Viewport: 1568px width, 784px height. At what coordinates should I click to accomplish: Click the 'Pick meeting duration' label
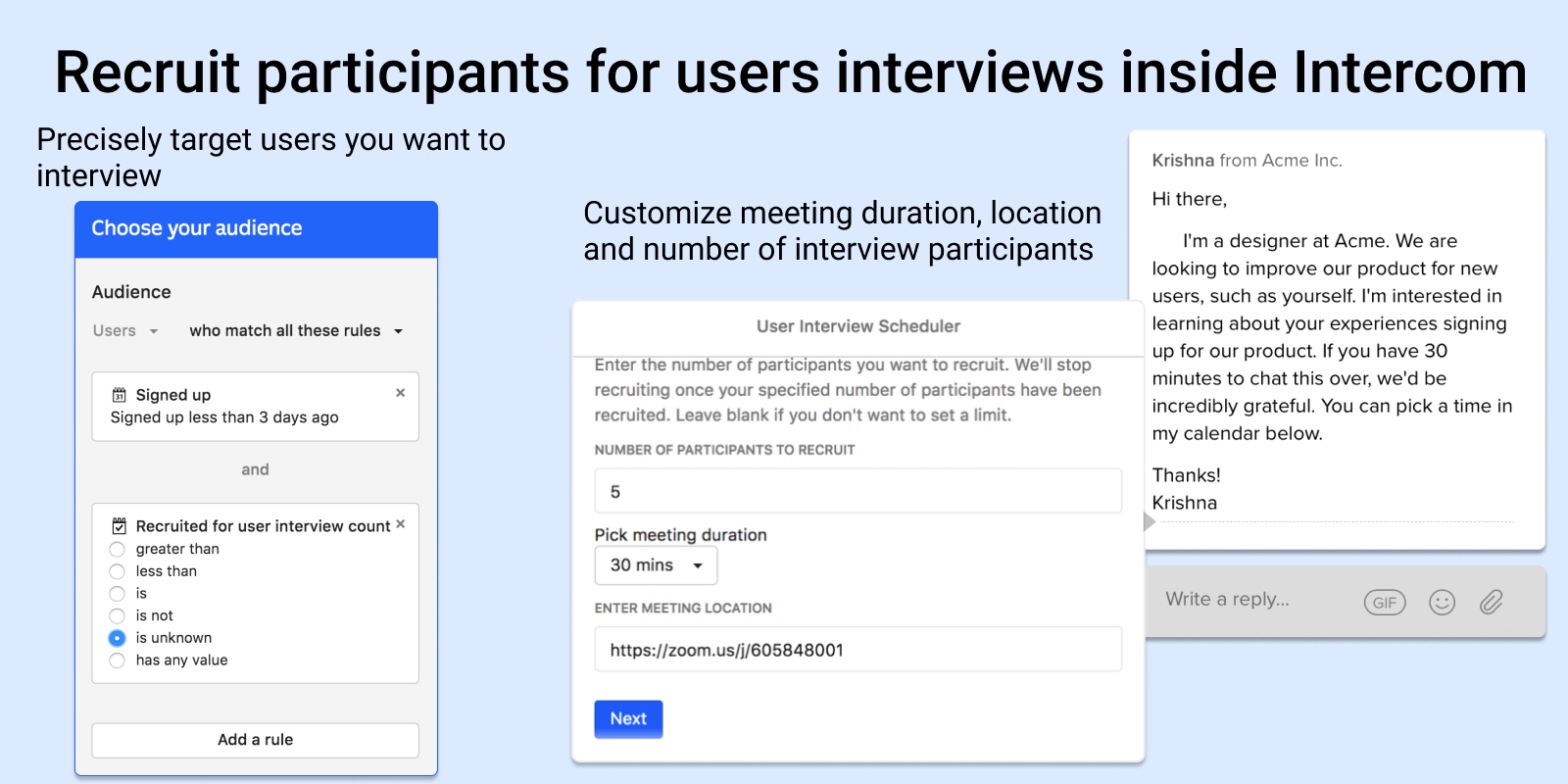[x=680, y=535]
